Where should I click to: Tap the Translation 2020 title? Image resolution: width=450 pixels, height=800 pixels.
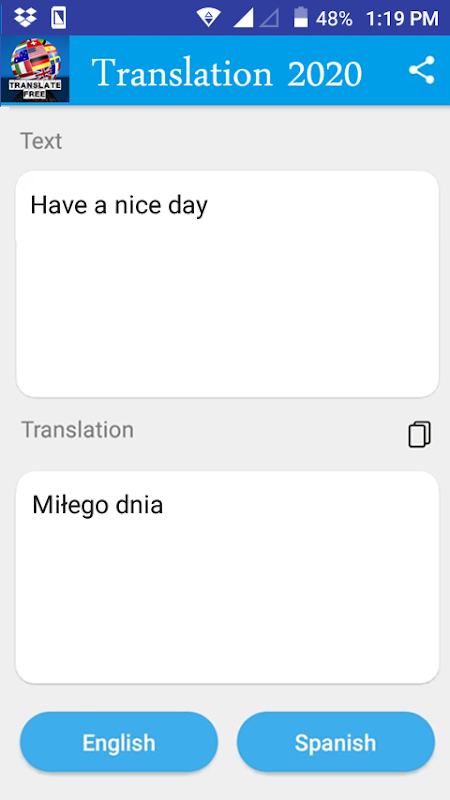pos(227,73)
